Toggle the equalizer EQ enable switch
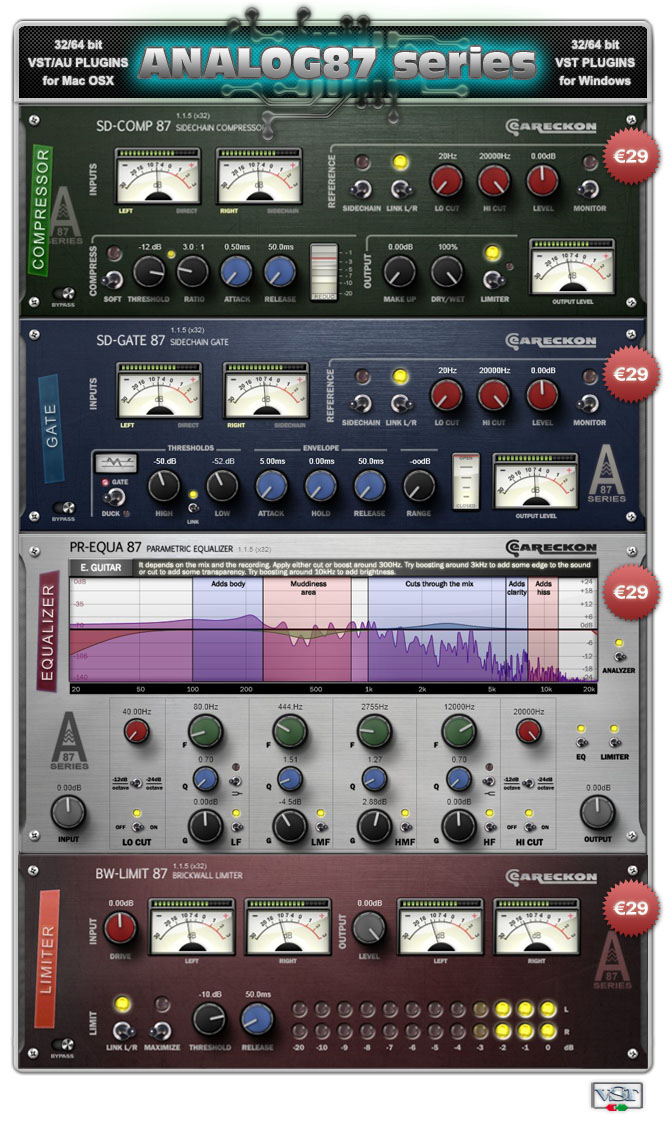 (581, 743)
